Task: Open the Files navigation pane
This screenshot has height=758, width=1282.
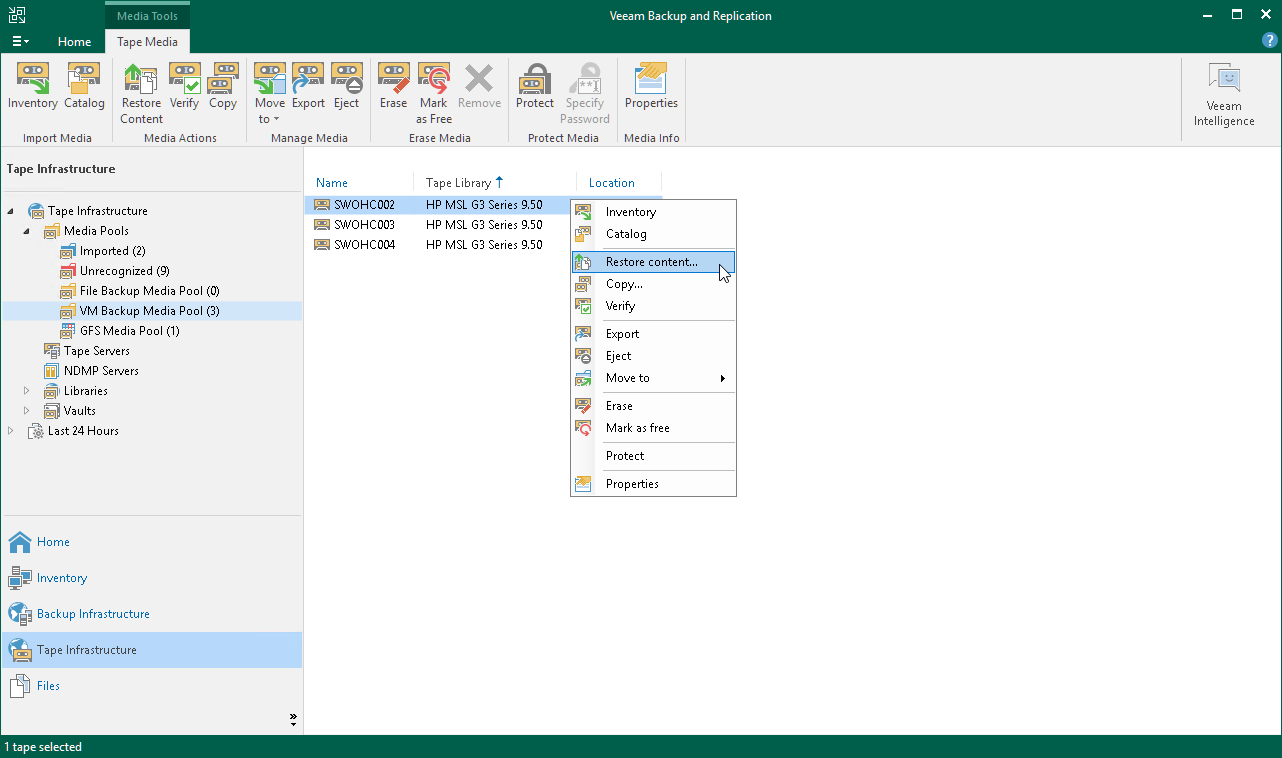Action: click(151, 686)
